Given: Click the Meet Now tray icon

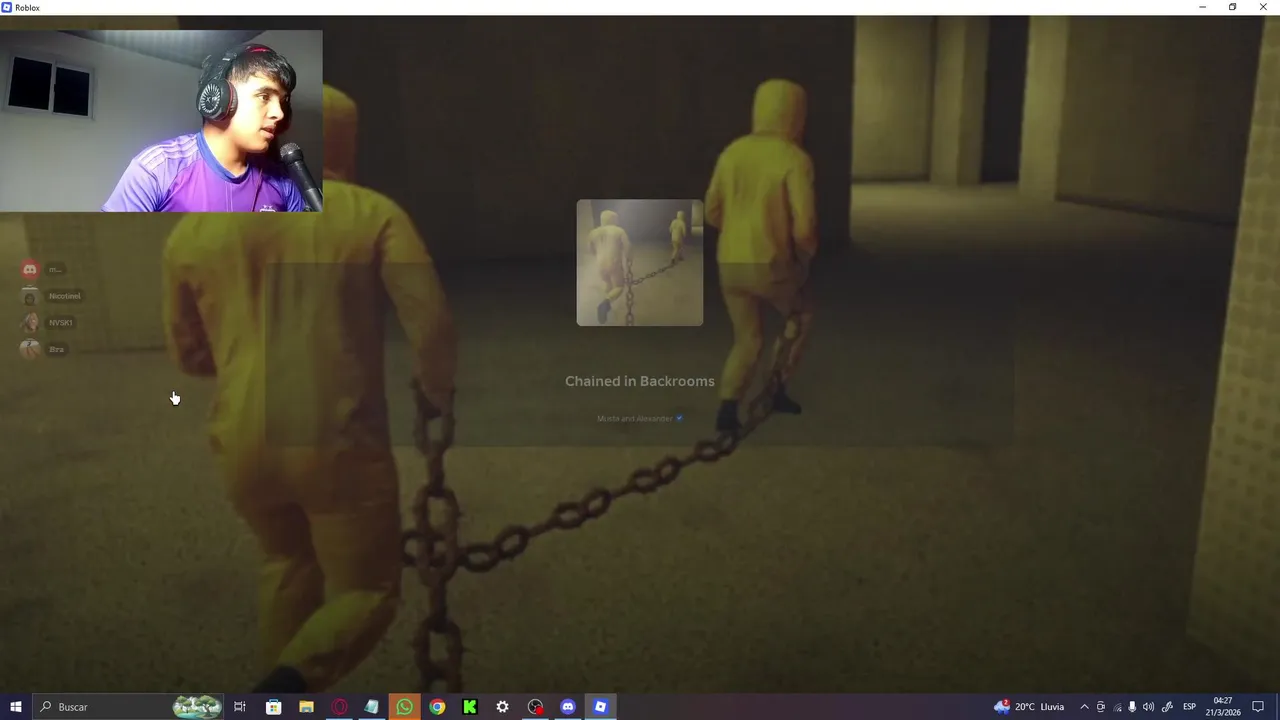Looking at the screenshot, I should tap(1101, 707).
